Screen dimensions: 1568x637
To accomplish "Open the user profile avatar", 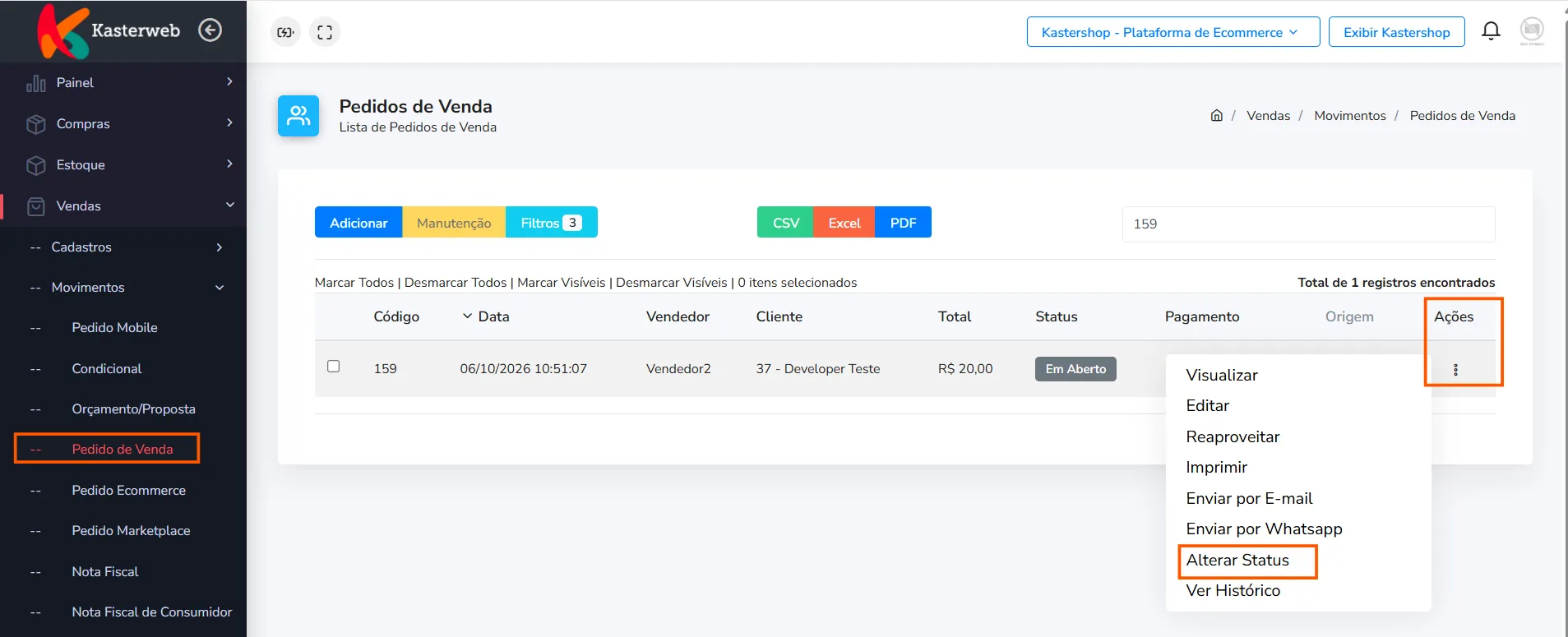I will coord(1532,30).
